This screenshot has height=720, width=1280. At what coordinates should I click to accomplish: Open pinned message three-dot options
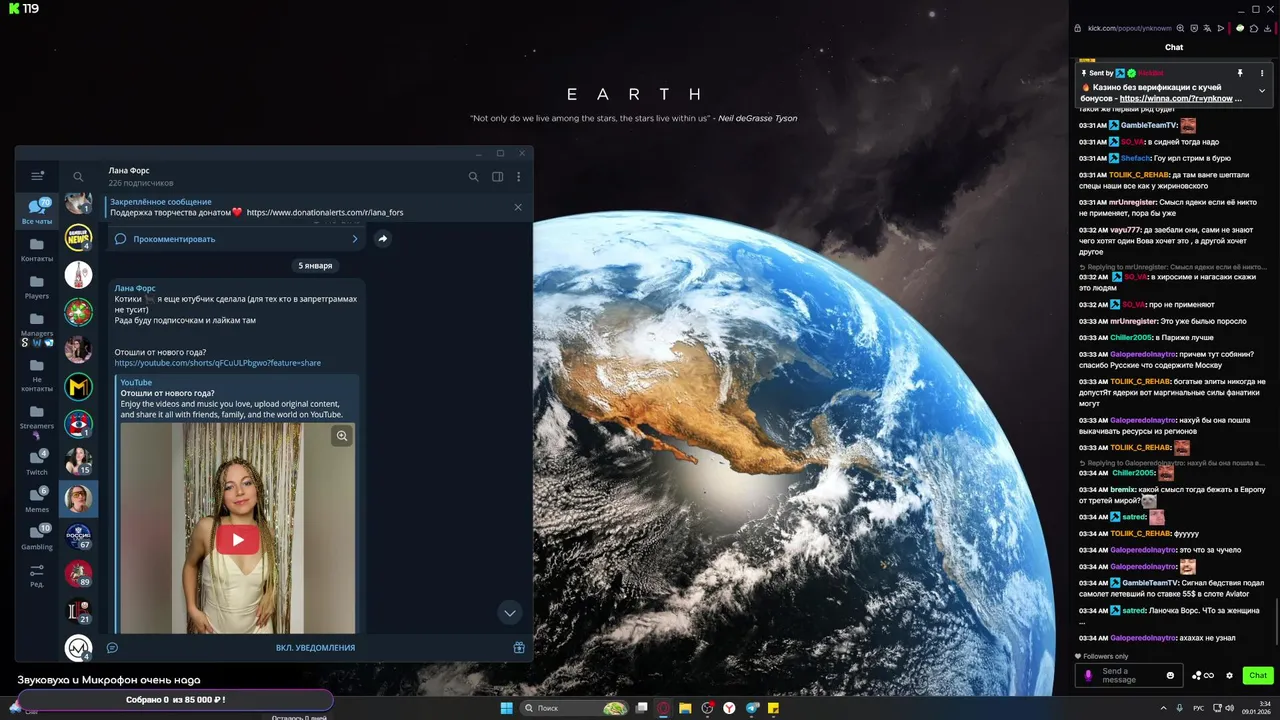point(1262,73)
